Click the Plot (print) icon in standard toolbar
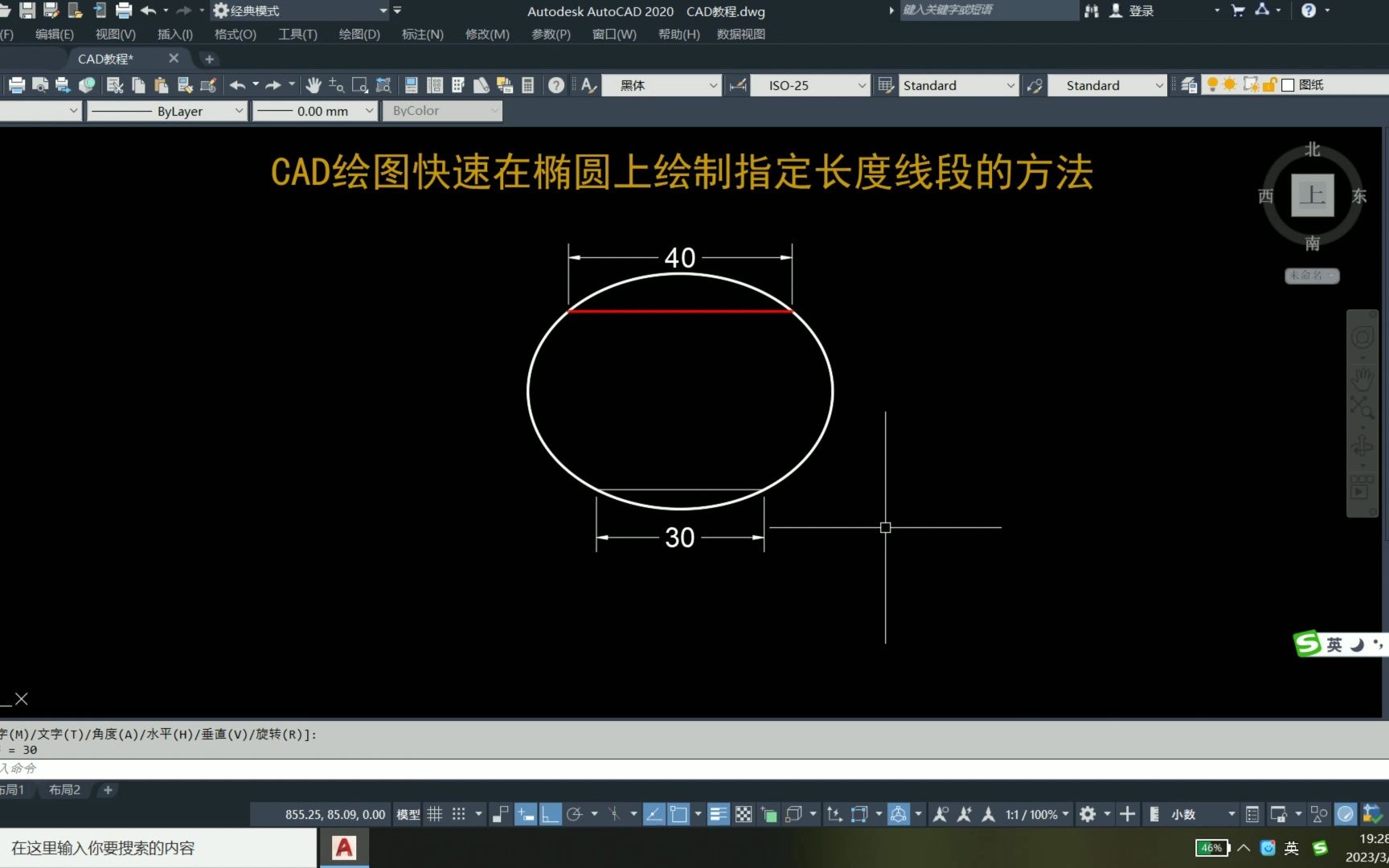 click(x=16, y=85)
